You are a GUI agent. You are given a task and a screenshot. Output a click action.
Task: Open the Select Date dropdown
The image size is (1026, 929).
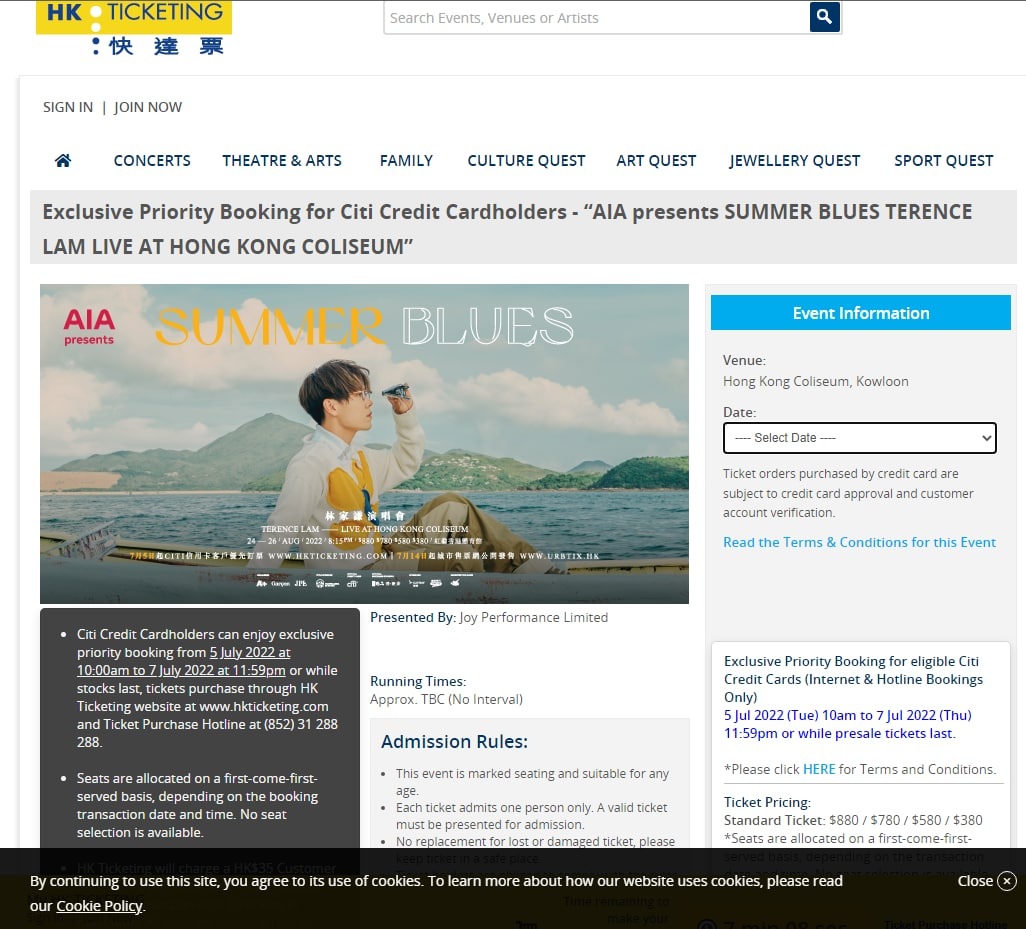tap(860, 438)
